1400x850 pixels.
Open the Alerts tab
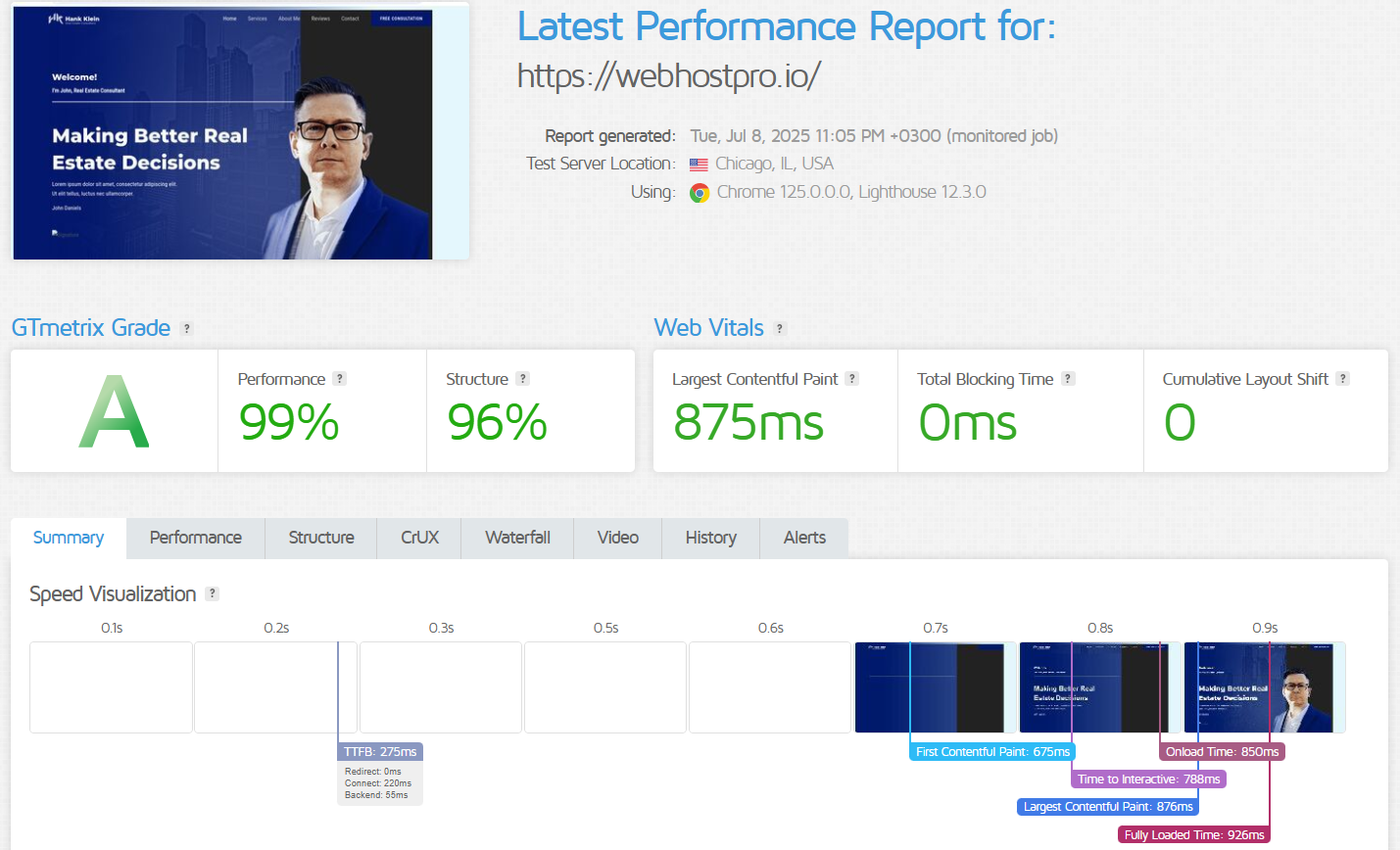[804, 538]
